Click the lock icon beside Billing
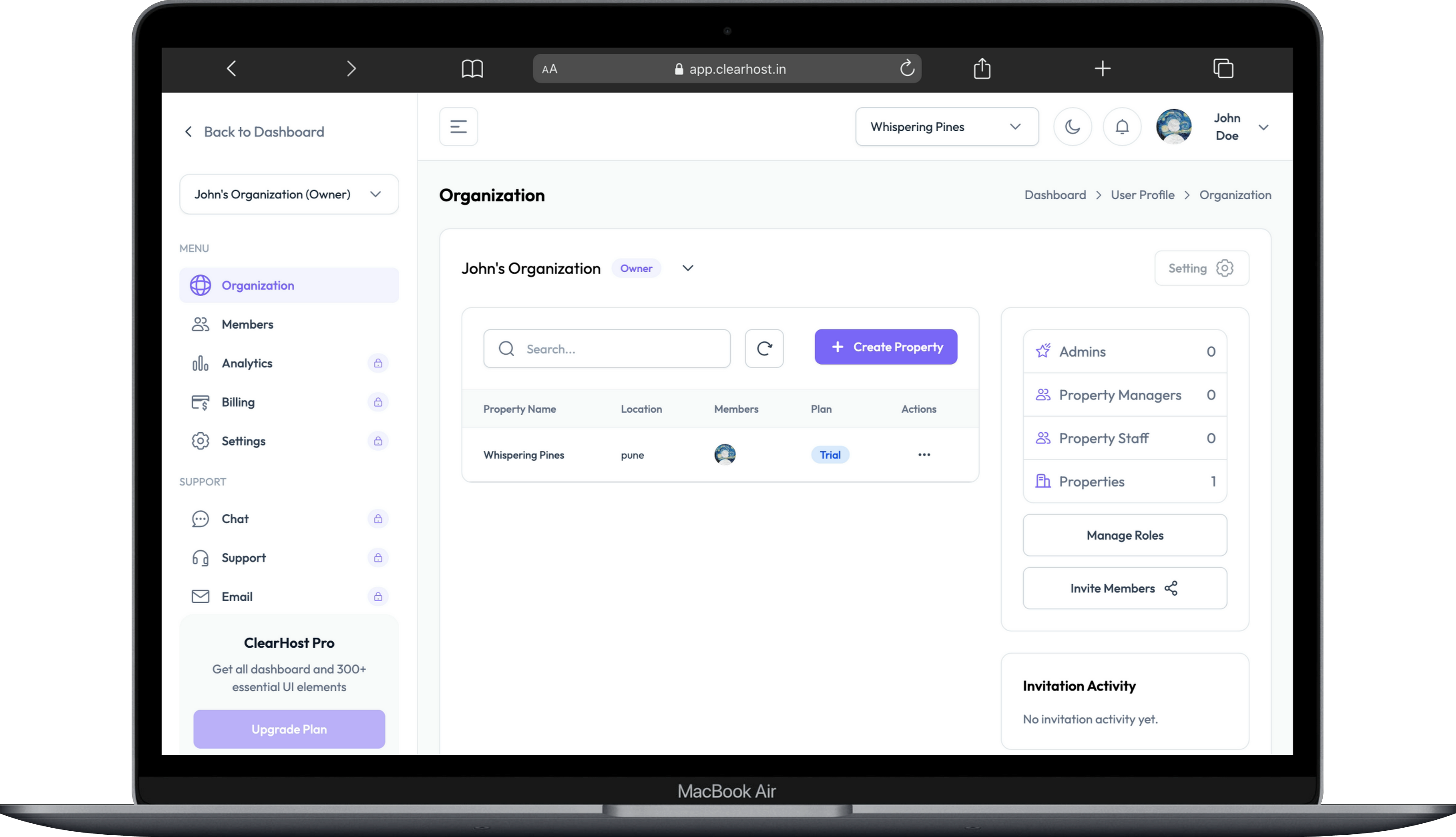Screen dimensions: 1456x837 point(378,402)
